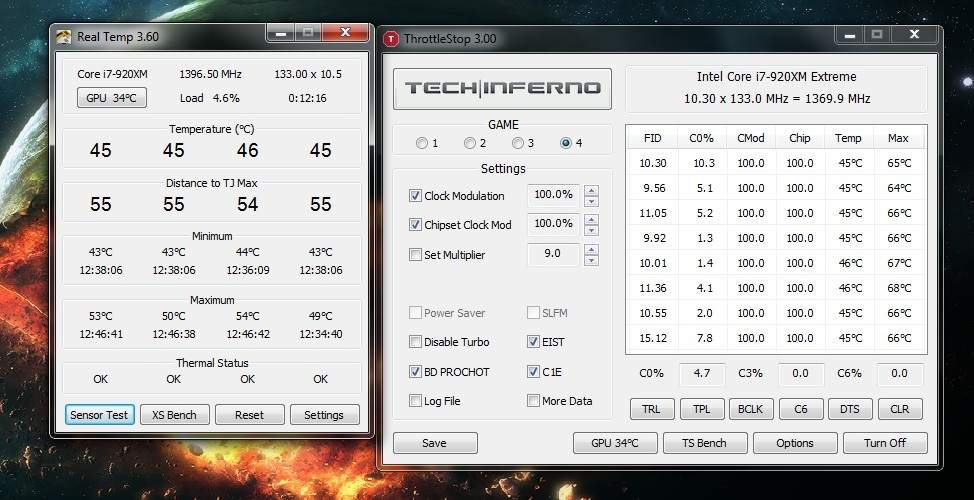The width and height of the screenshot is (974, 500).
Task: Enable the Log File checkbox
Action: pyautogui.click(x=415, y=401)
